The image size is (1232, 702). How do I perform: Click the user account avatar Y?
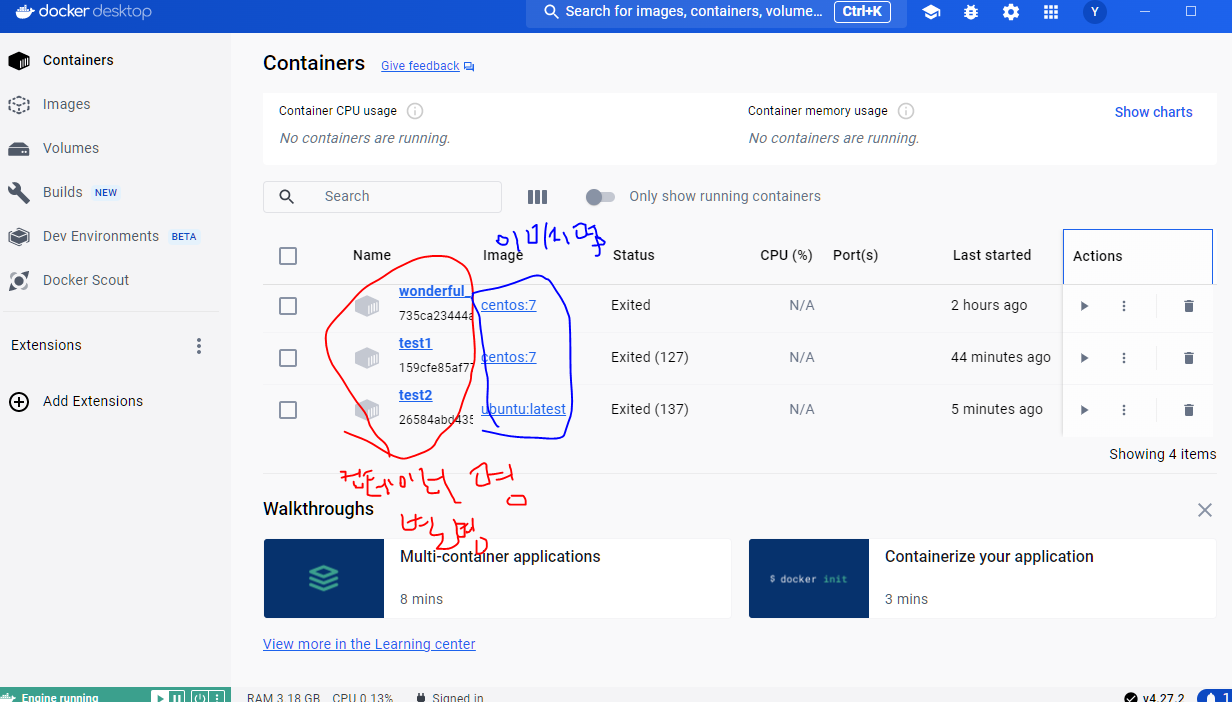pos(1095,12)
